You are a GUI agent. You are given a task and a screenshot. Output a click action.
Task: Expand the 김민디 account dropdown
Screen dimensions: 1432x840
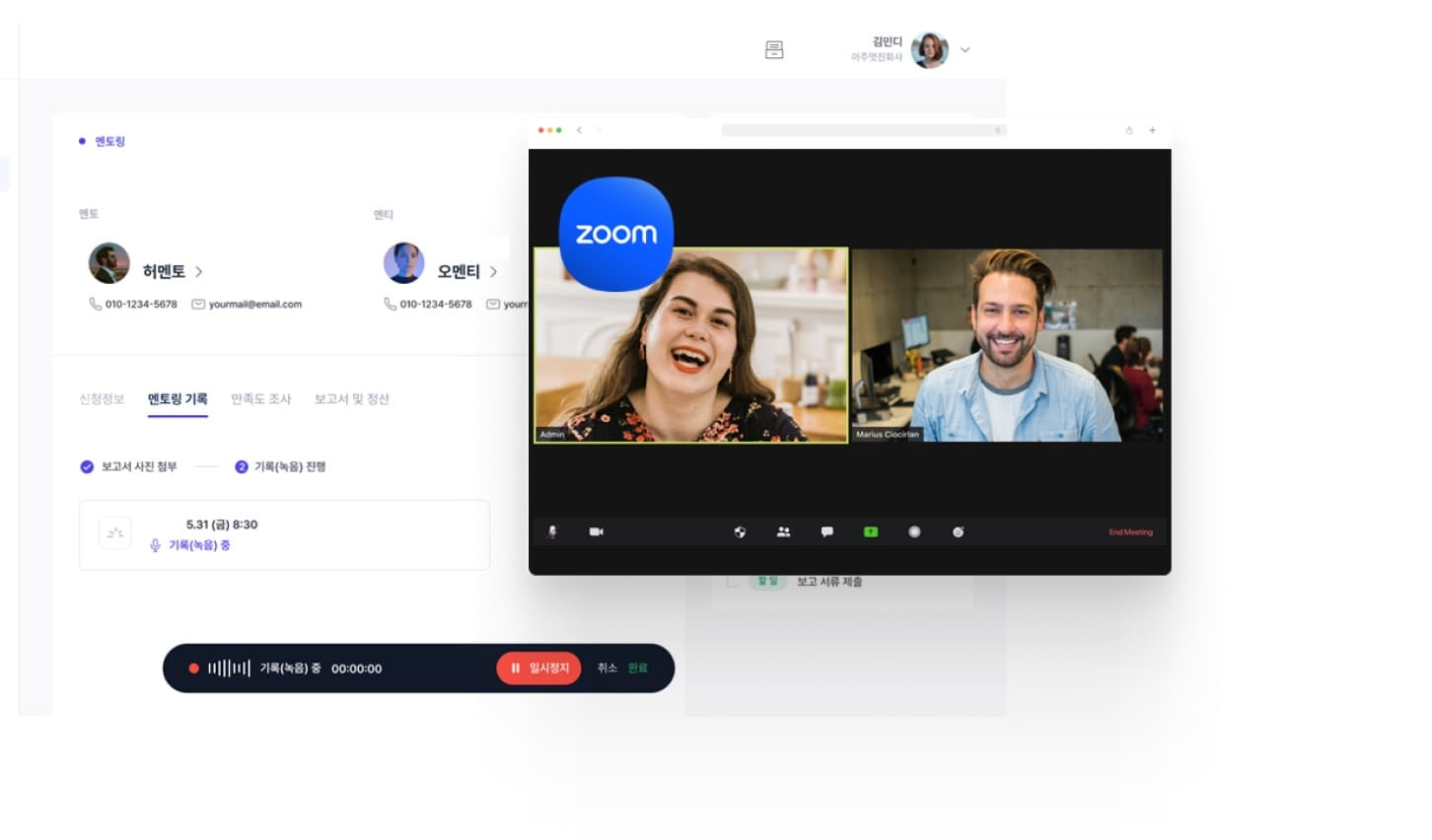[x=966, y=49]
